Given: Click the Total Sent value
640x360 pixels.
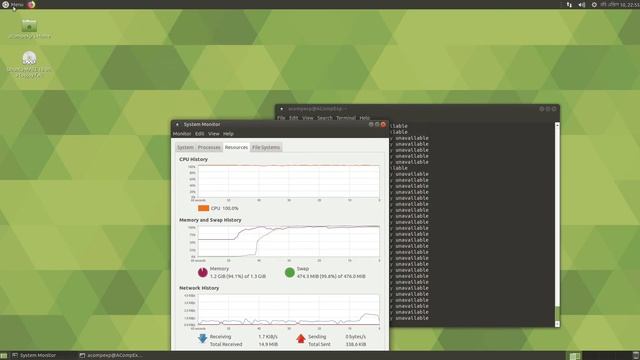Looking at the screenshot, I should pos(356,344).
